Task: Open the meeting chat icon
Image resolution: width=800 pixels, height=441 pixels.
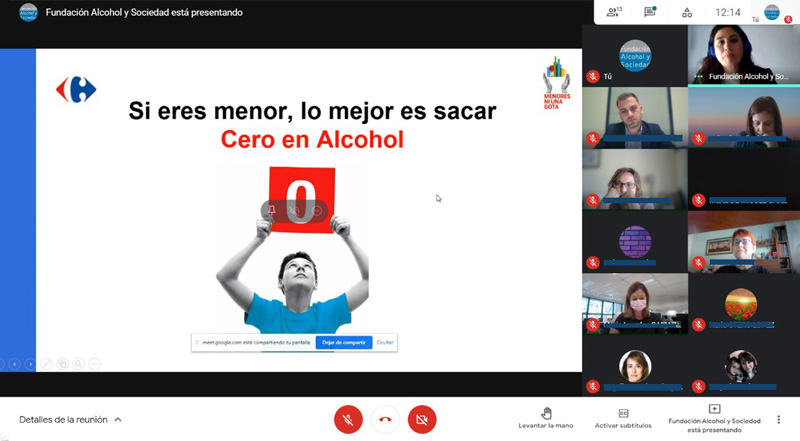Action: point(650,12)
